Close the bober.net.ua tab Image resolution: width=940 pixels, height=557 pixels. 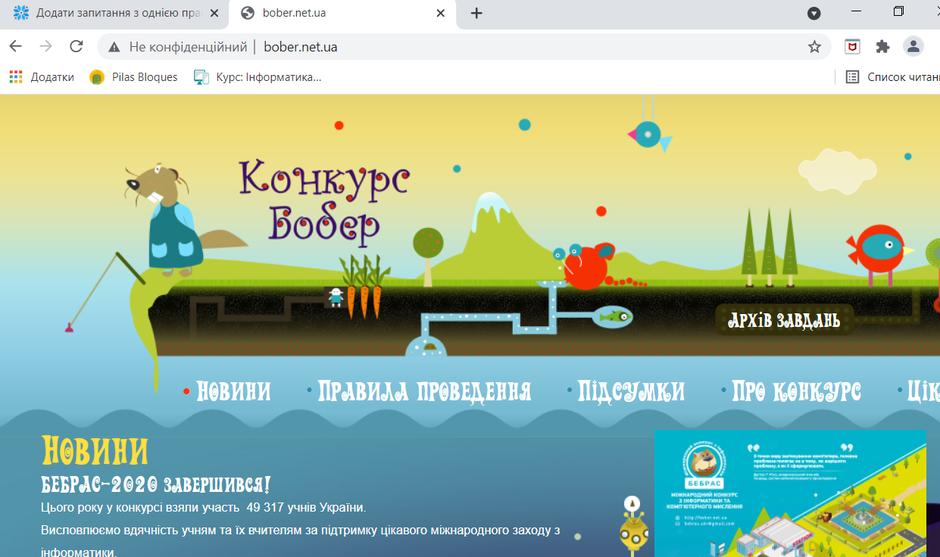point(441,13)
